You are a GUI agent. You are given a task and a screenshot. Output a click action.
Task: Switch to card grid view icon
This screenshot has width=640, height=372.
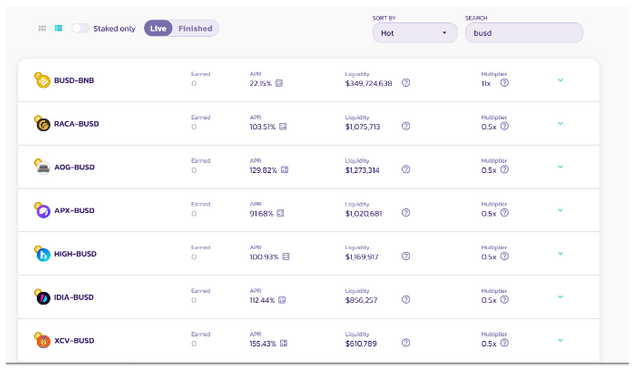click(42, 28)
